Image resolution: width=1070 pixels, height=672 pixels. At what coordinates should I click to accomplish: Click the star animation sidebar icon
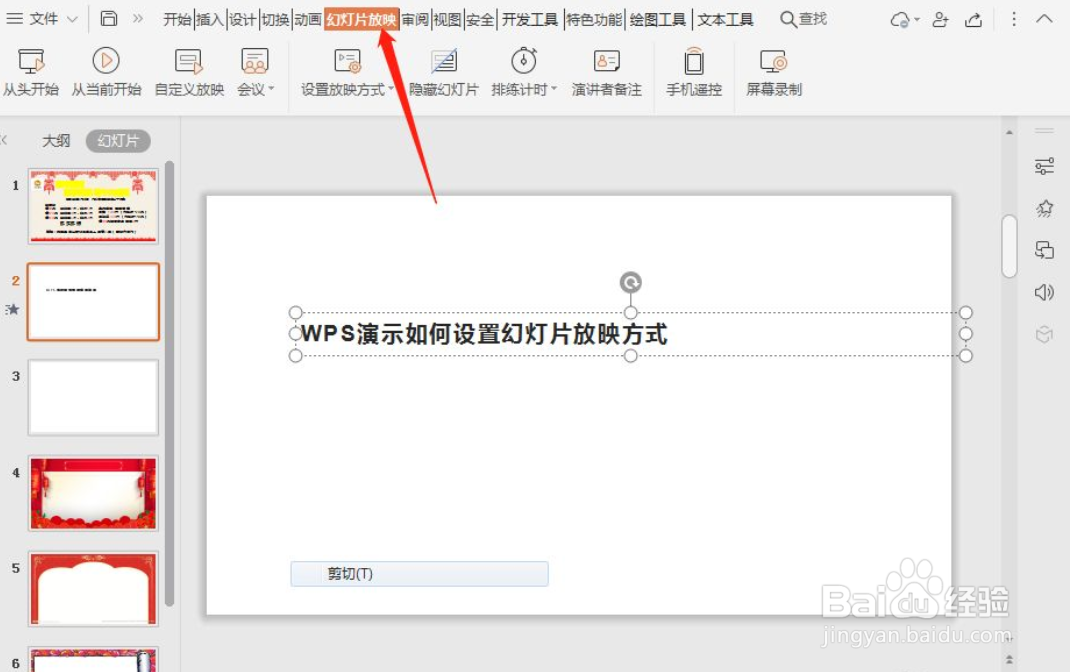[x=1044, y=208]
